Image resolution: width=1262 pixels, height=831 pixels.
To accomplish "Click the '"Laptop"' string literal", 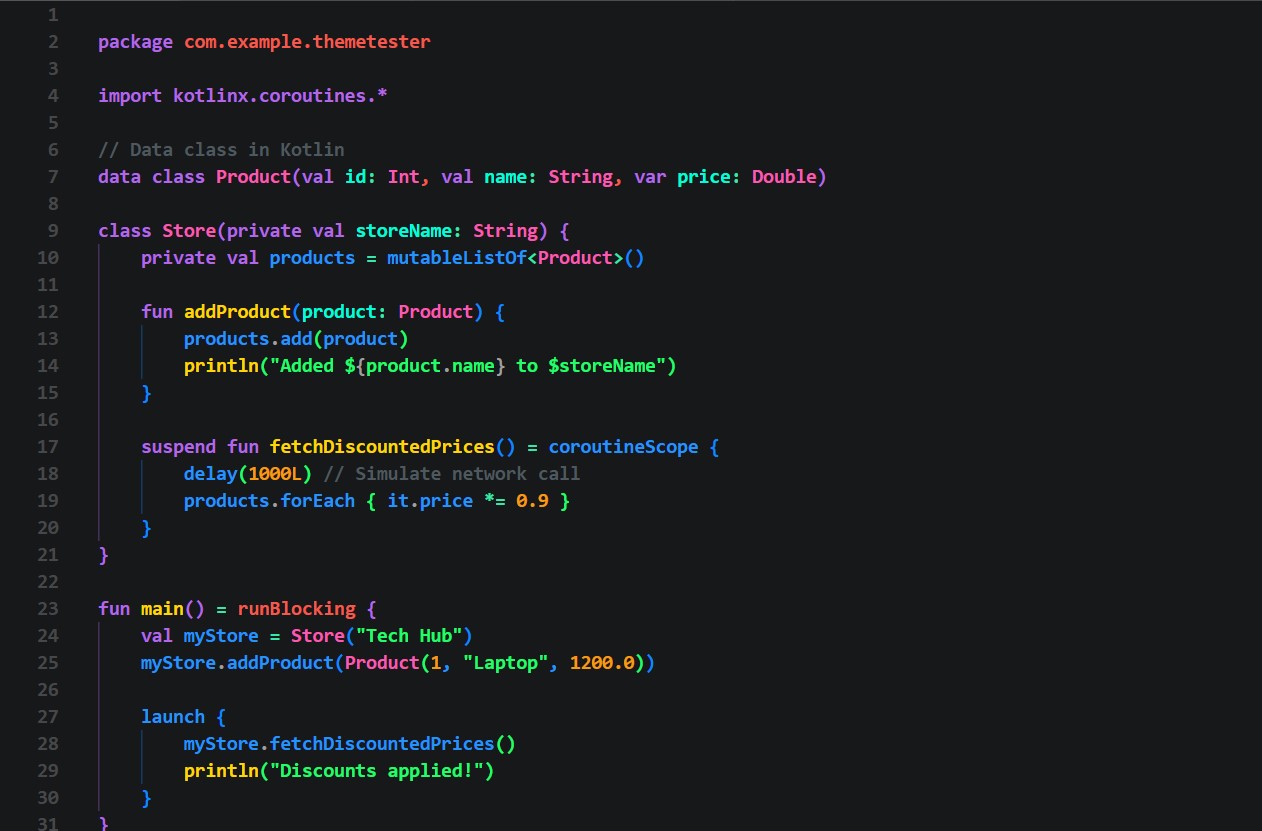I will click(506, 663).
